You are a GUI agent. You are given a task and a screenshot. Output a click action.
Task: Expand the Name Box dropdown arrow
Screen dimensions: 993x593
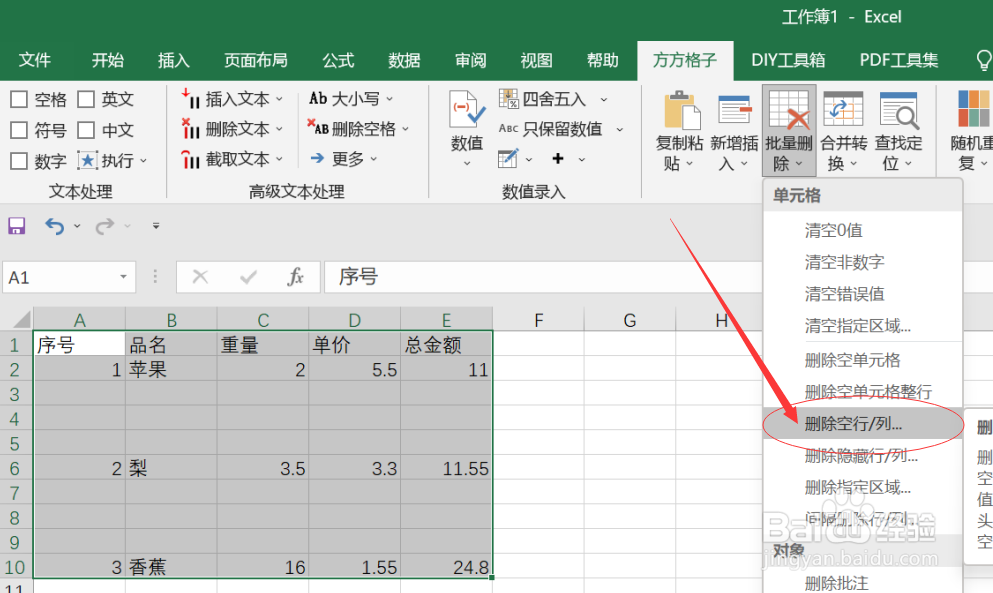[124, 277]
